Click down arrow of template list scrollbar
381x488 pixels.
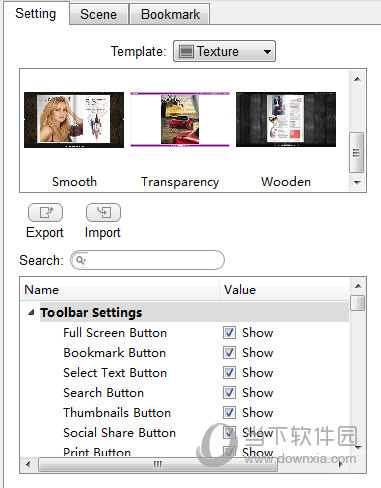click(x=357, y=182)
